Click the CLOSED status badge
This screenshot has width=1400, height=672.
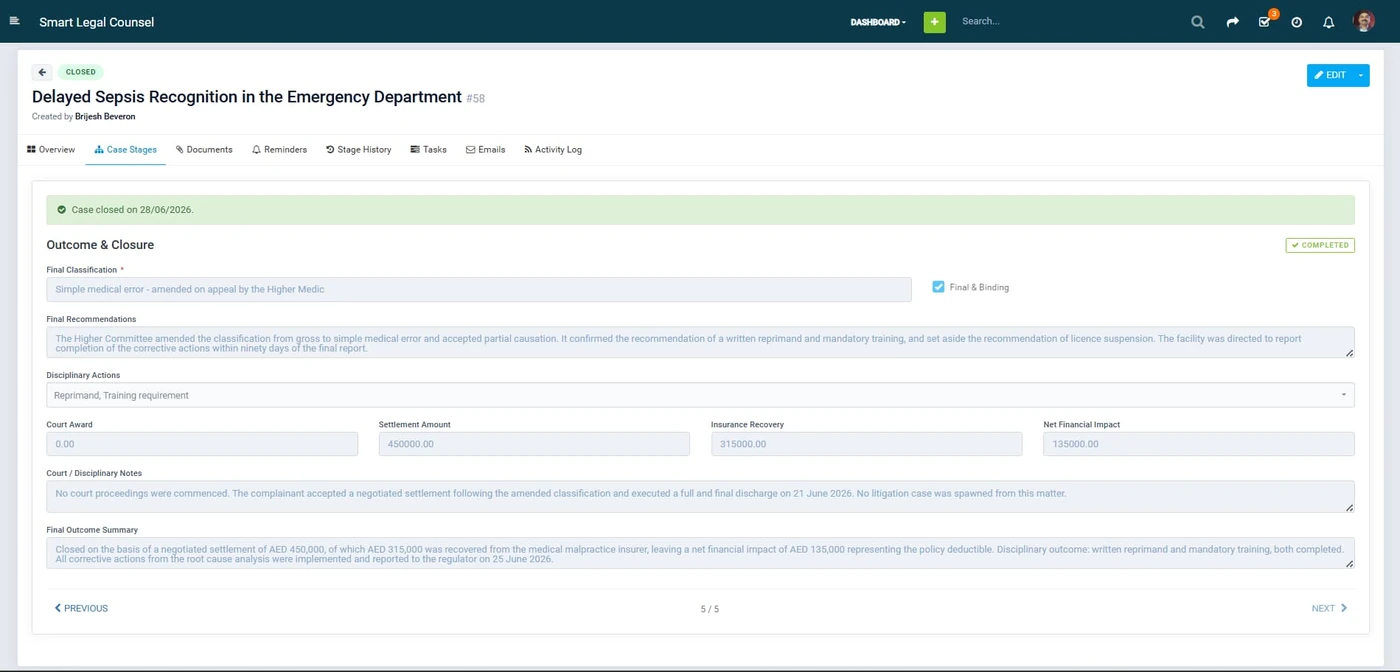81,72
